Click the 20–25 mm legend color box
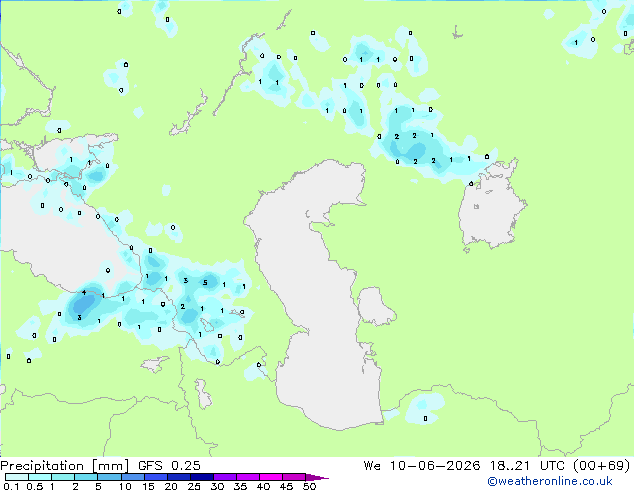 (x=178, y=477)
